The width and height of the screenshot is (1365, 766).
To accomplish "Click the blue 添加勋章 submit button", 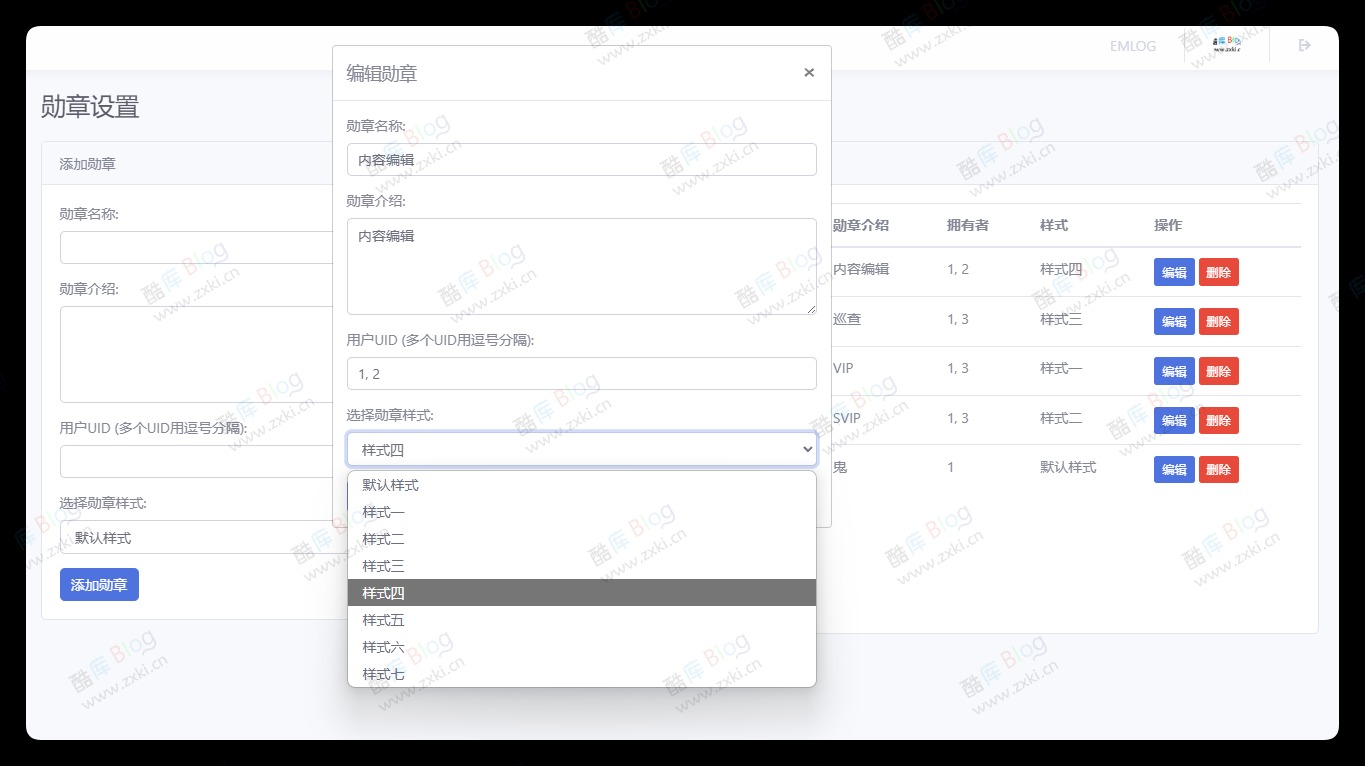I will (98, 585).
